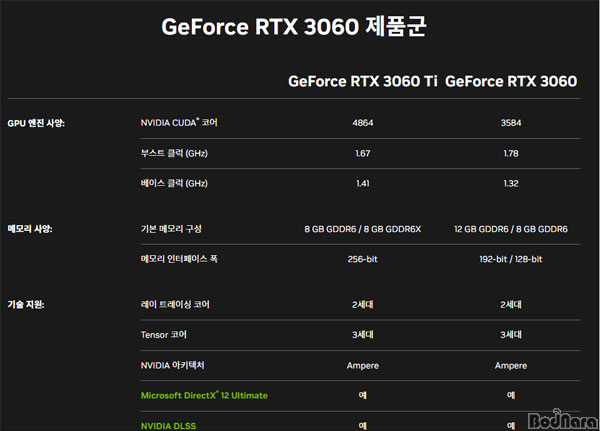This screenshot has height=431, width=600.
Task: Click the base clock value 1.32
Action: pos(511,184)
